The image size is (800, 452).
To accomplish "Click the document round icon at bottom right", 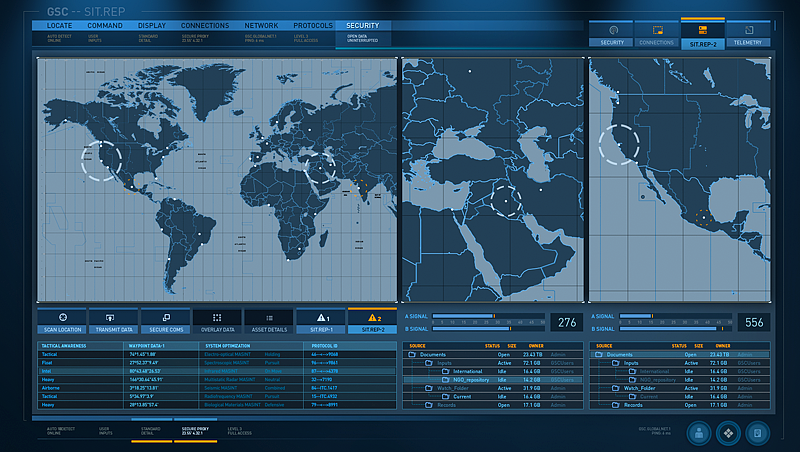I will click(x=757, y=433).
